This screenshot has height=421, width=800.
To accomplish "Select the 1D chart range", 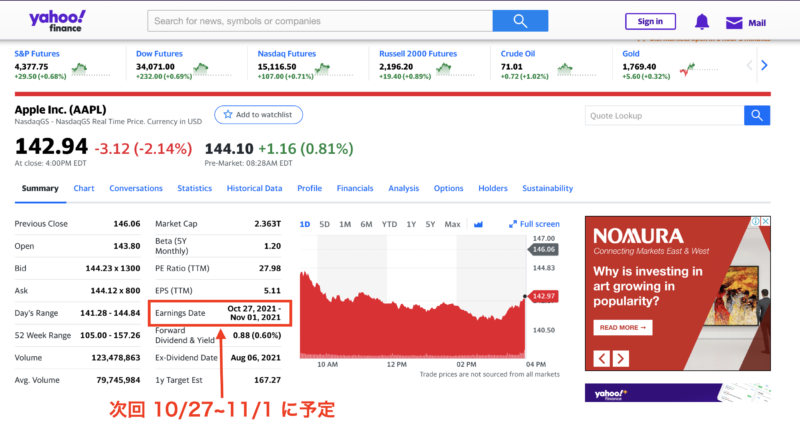I will 305,224.
